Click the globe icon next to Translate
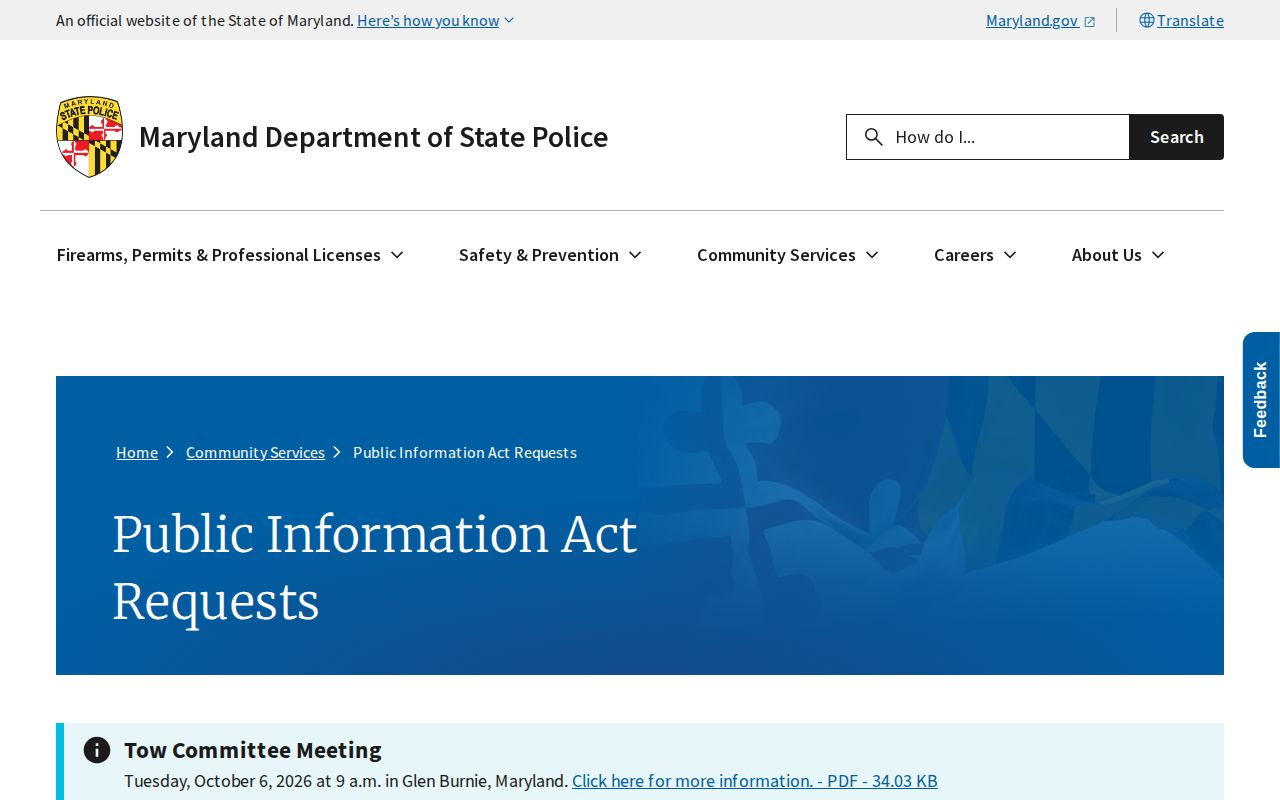This screenshot has height=800, width=1280. point(1147,20)
